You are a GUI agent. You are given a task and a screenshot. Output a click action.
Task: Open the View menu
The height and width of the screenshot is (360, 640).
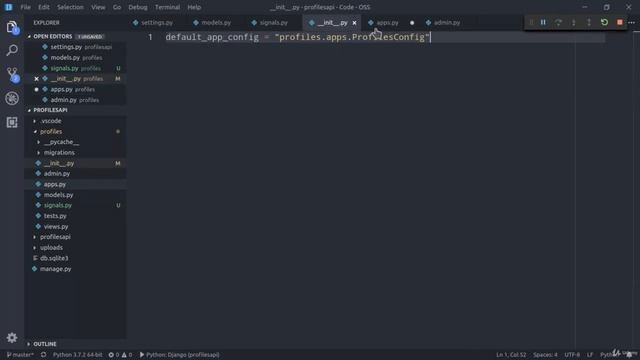[98, 7]
